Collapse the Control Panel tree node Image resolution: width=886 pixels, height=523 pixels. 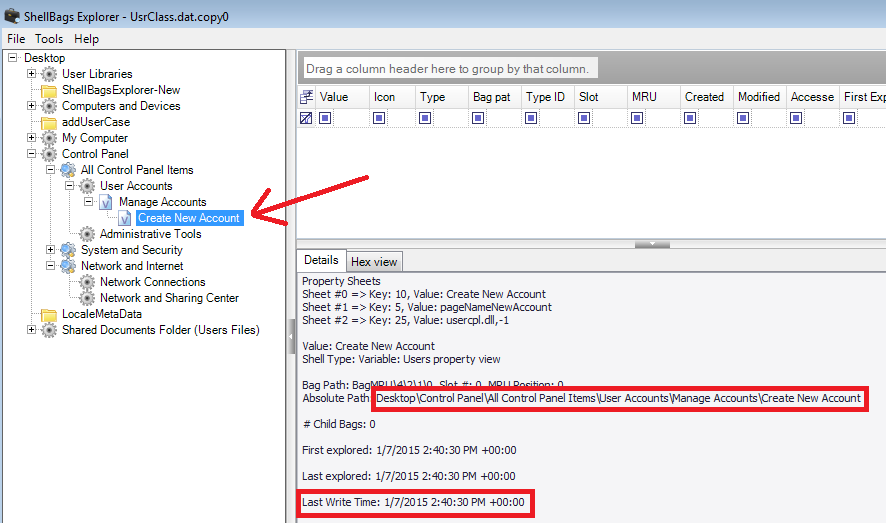32,154
